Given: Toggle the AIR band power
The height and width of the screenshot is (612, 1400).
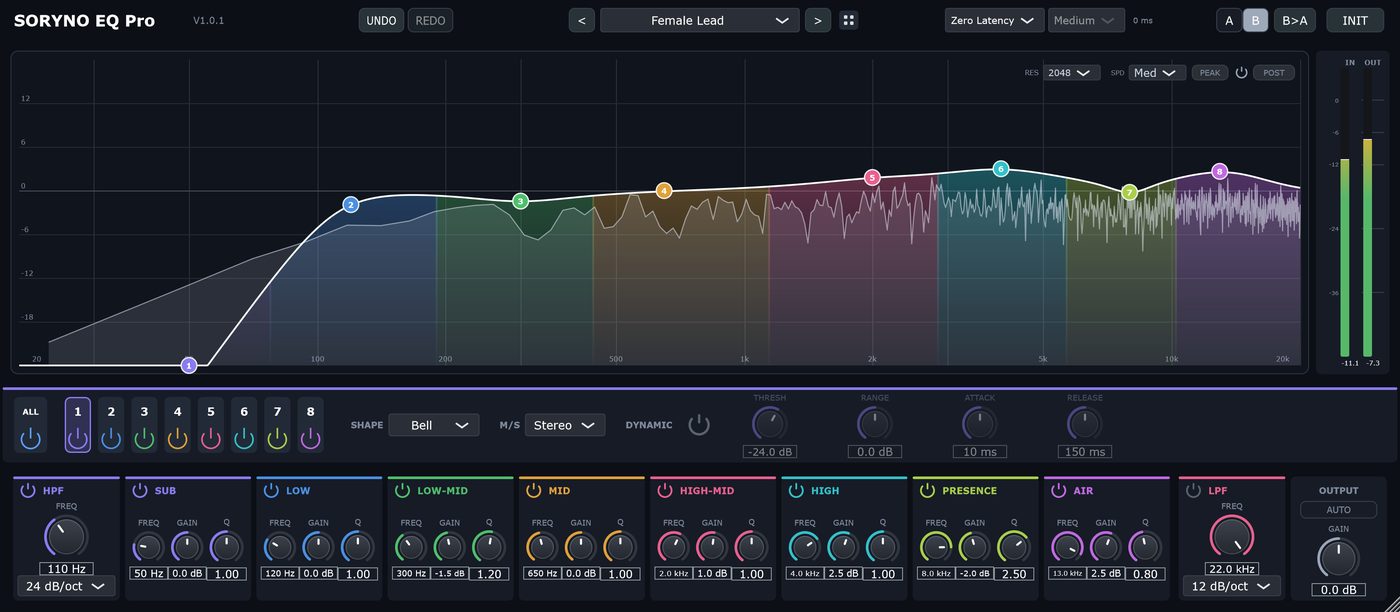Looking at the screenshot, I should 1058,490.
